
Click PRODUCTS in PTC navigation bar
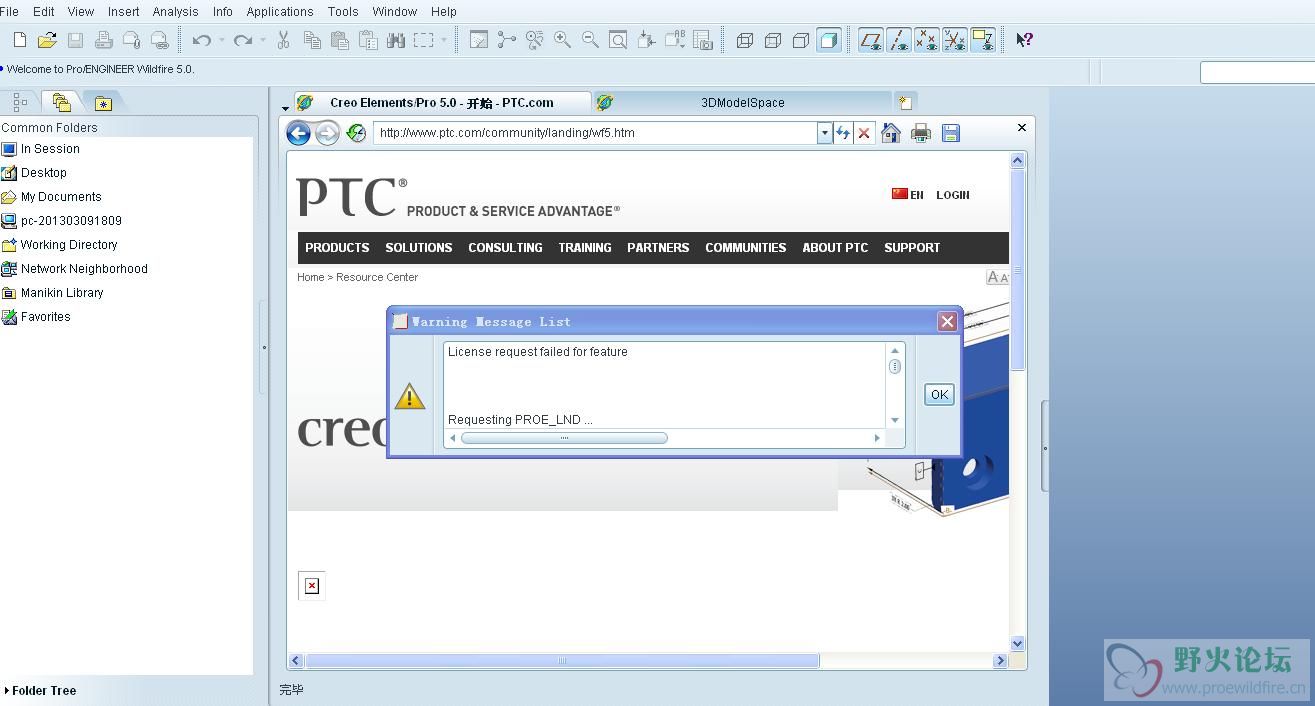pyautogui.click(x=337, y=248)
